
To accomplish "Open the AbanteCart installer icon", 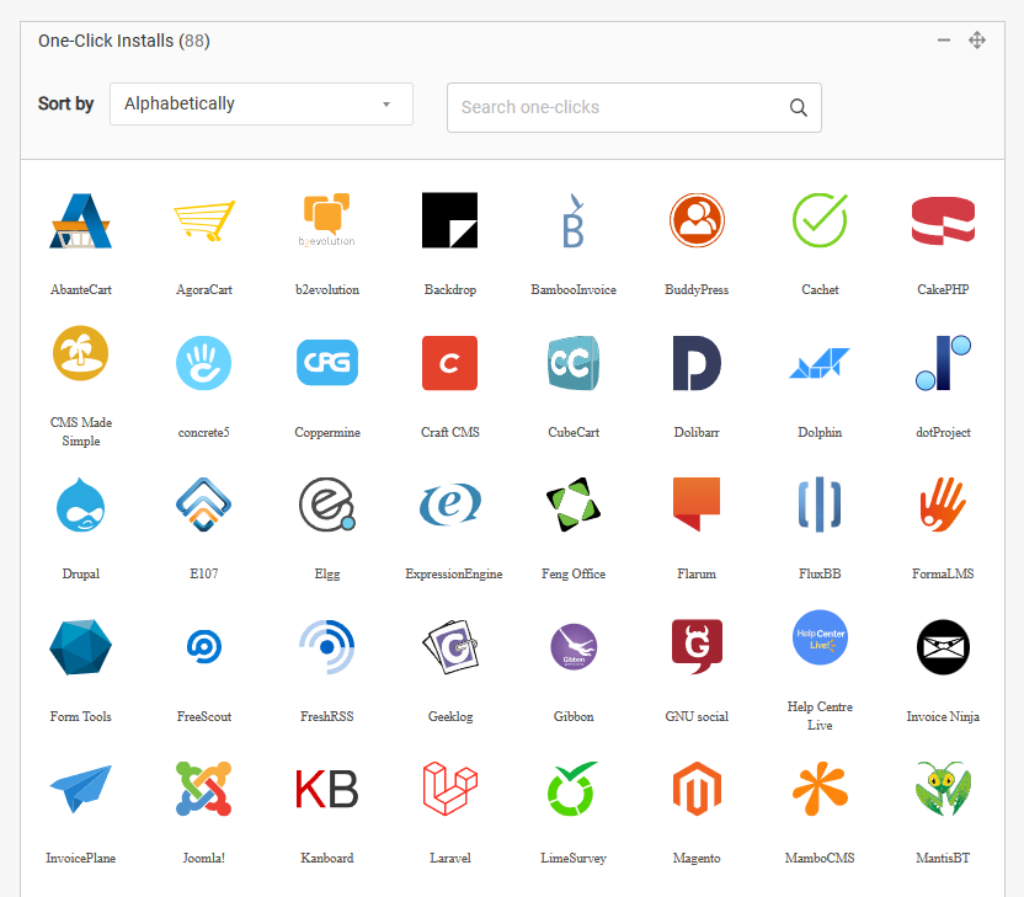I will point(81,221).
